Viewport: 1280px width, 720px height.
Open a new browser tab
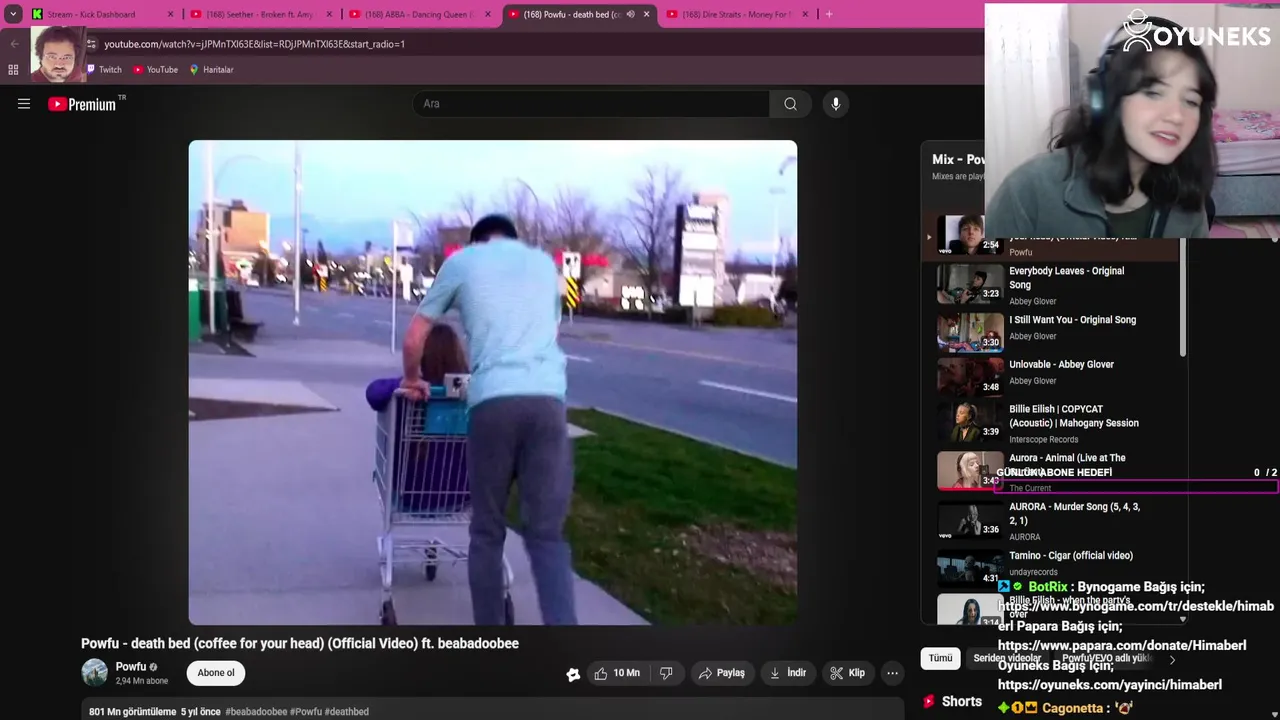coord(829,14)
